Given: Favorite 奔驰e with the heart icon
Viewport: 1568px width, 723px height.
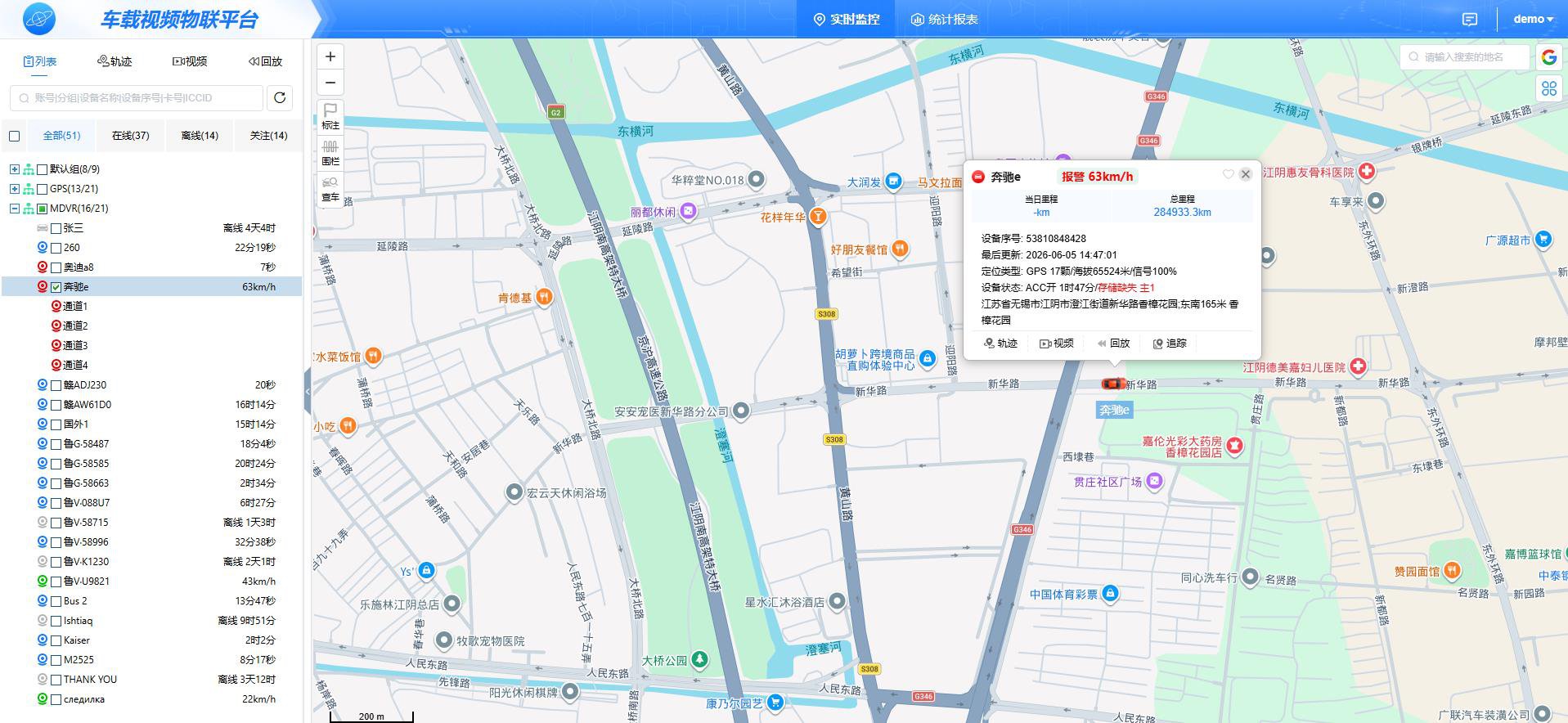Looking at the screenshot, I should click(1228, 174).
